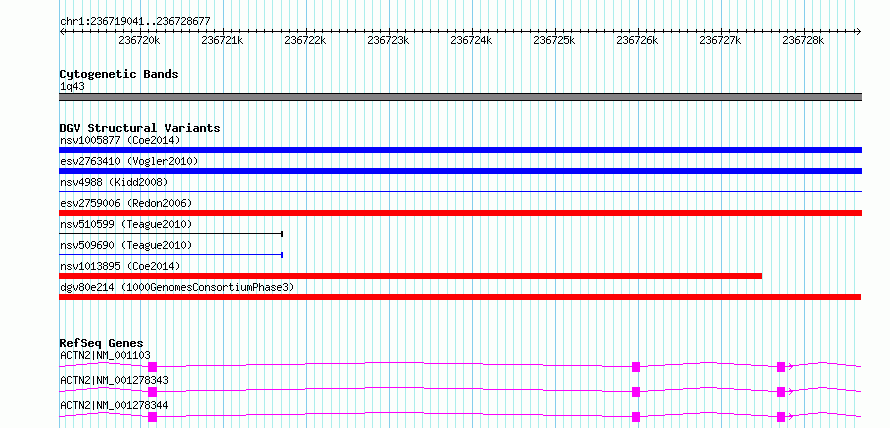Select NM_001103 exon near 236728k

pyautogui.click(x=781, y=367)
